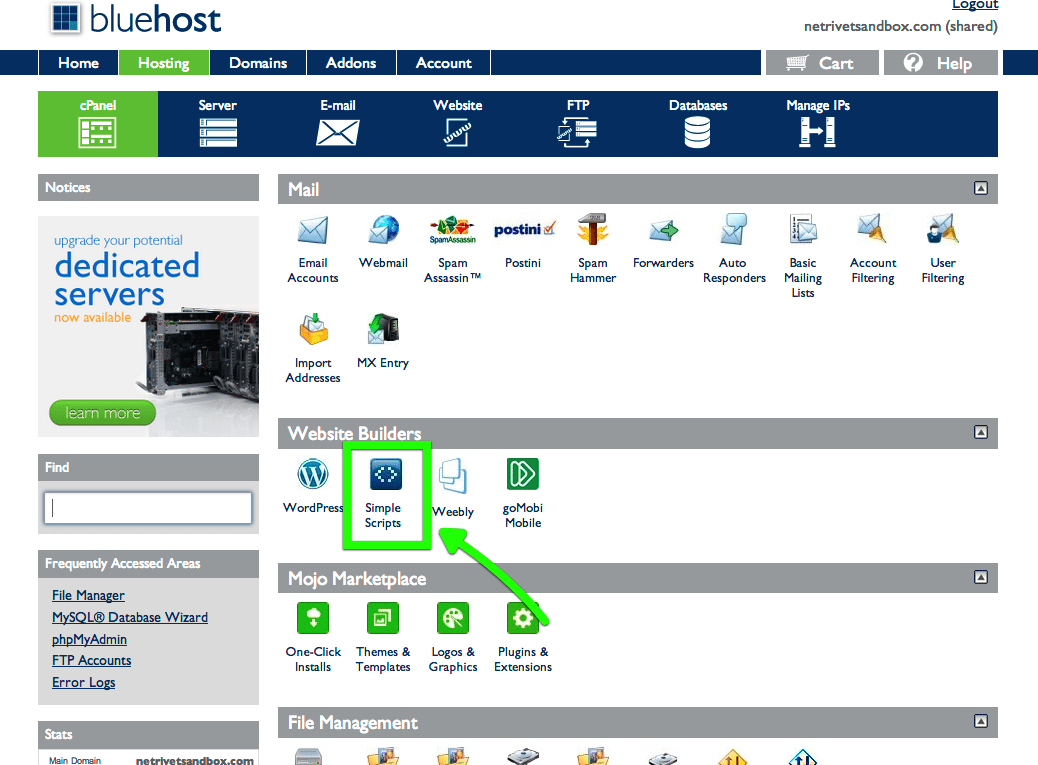The width and height of the screenshot is (1038, 765).
Task: Switch to the E-mail tab
Action: [338, 124]
